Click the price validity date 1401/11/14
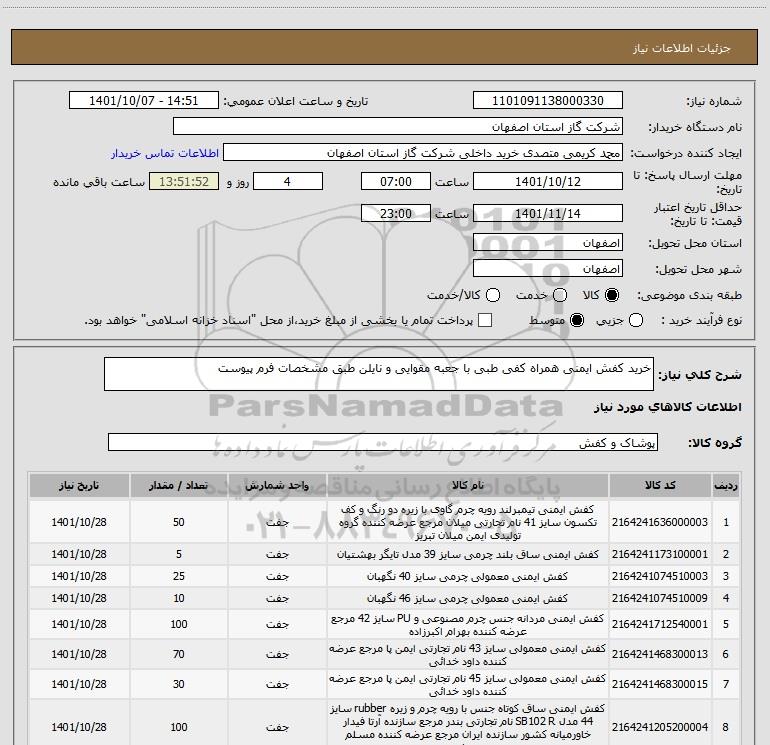Screen dimensions: 770x745 [548, 213]
